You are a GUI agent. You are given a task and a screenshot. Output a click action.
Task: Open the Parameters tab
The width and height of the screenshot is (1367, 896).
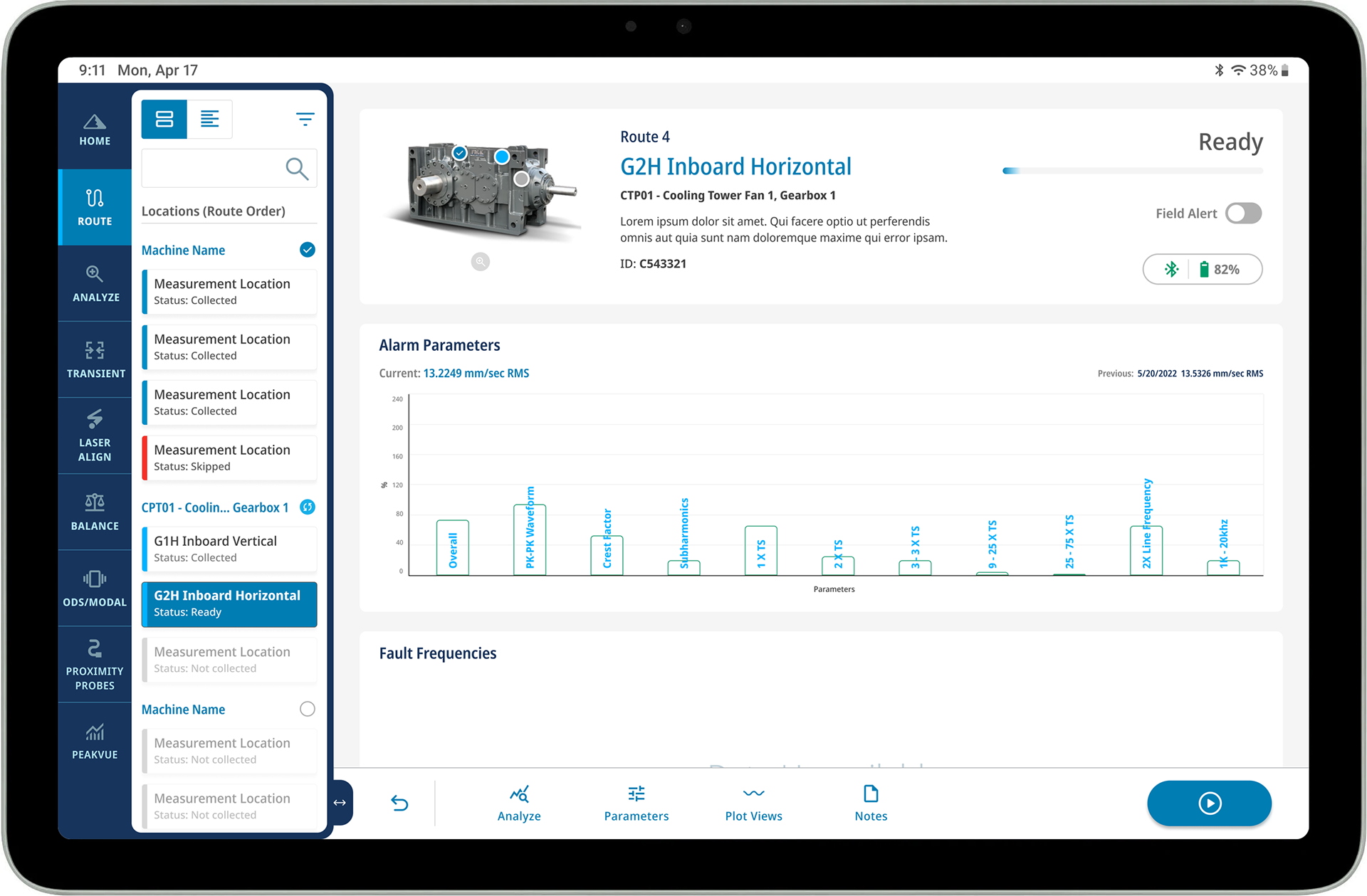pos(636,803)
